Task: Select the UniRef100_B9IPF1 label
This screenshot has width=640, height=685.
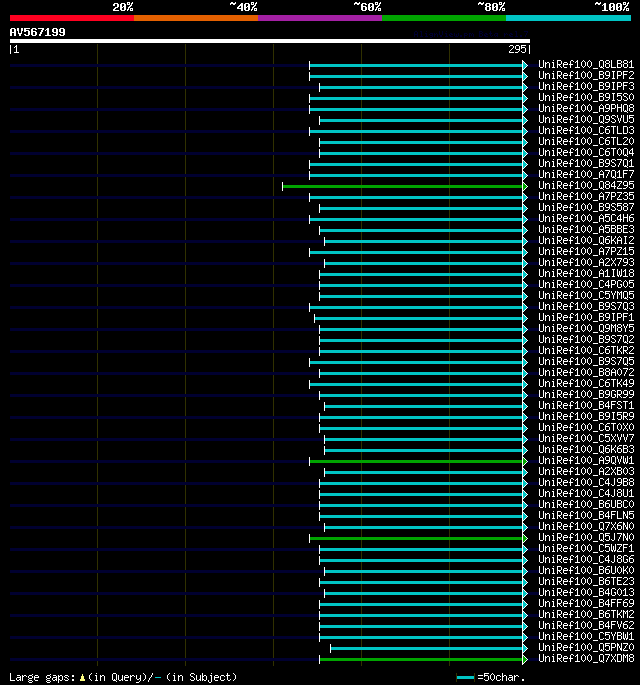Action: point(586,317)
